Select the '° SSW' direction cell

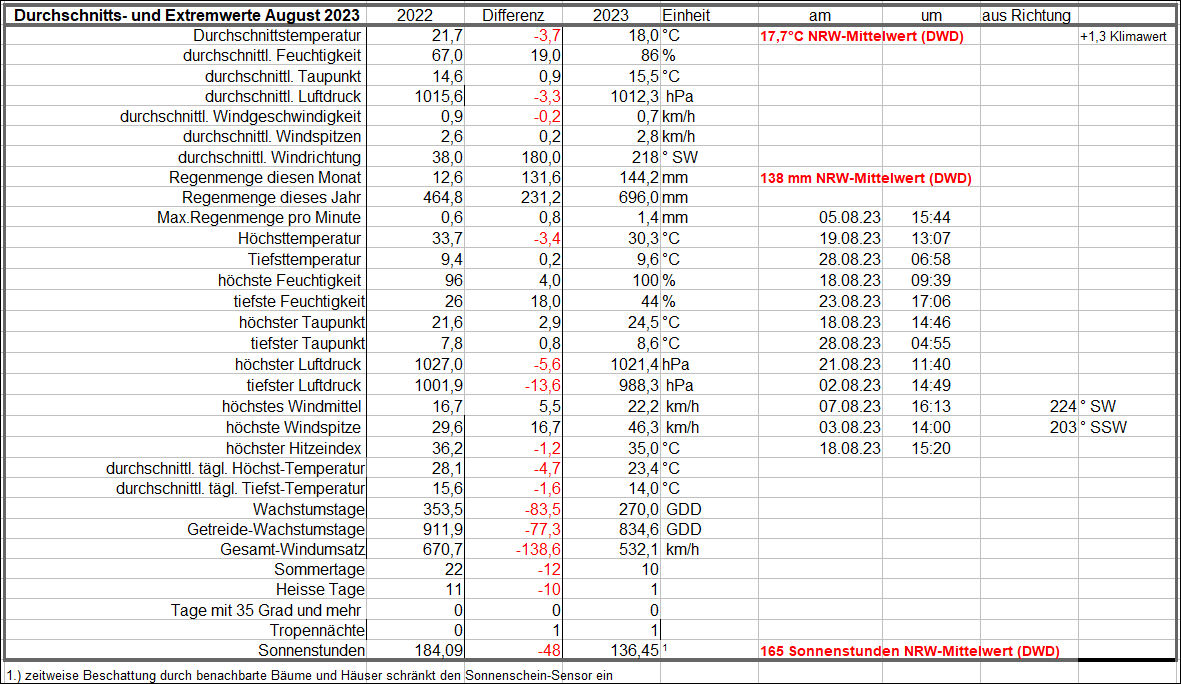click(1103, 429)
